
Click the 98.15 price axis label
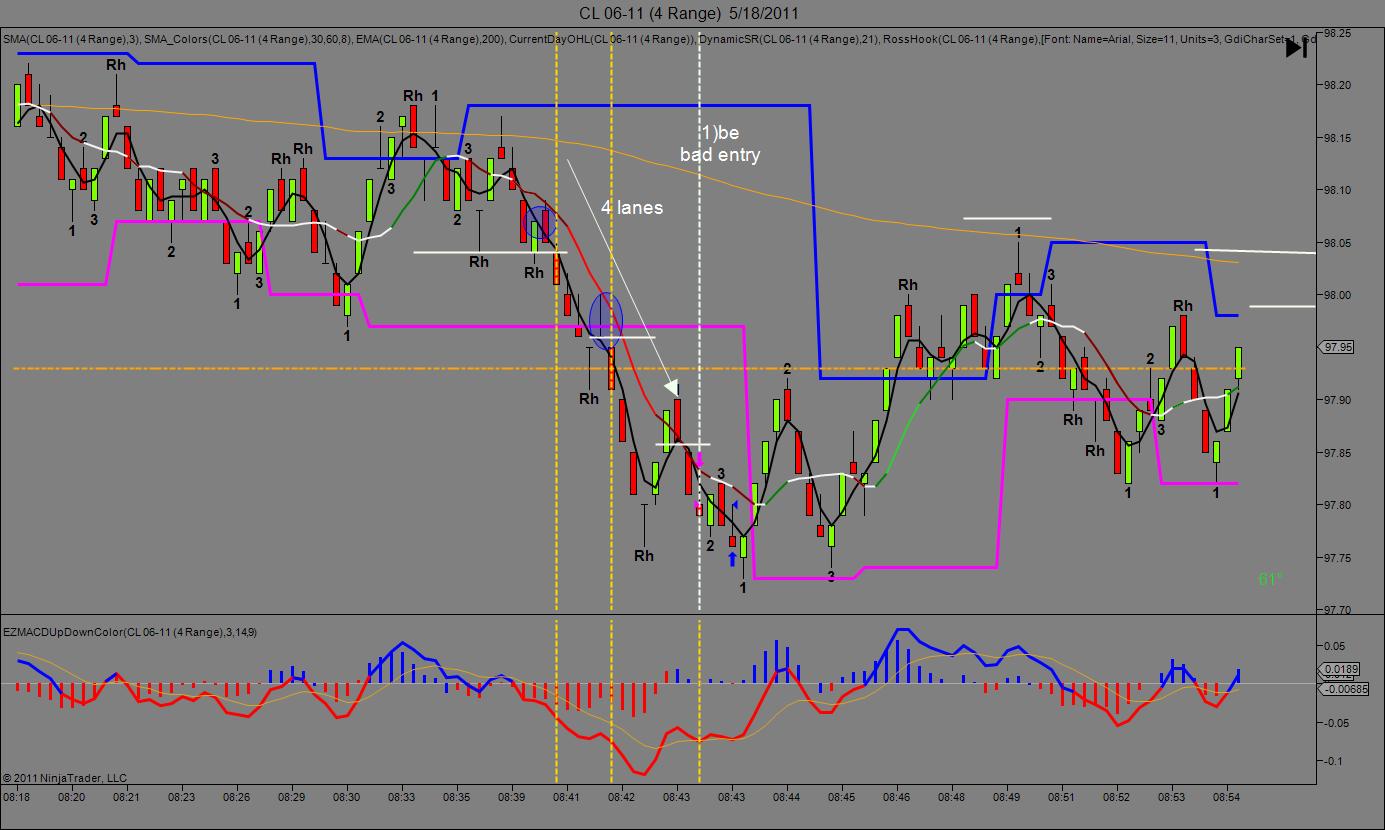pos(1338,138)
